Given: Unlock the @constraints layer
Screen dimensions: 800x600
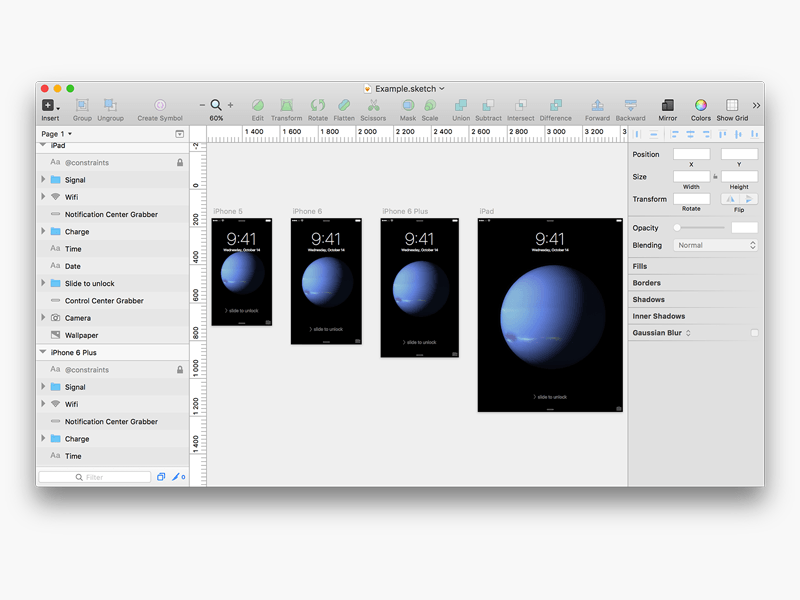Looking at the screenshot, I should [181, 162].
